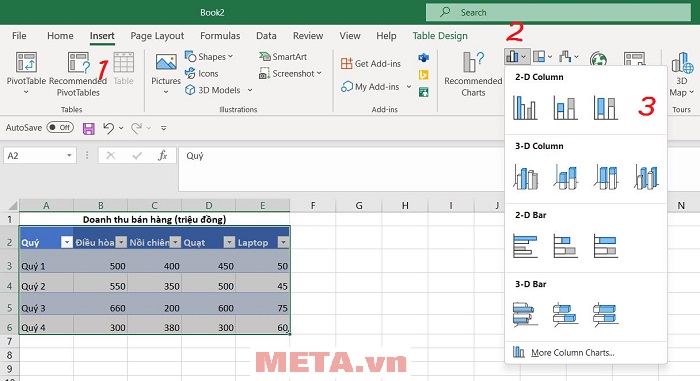Viewport: 700px width, 381px height.
Task: Pick the 2-D Stacked Bar chart
Action: (565, 246)
